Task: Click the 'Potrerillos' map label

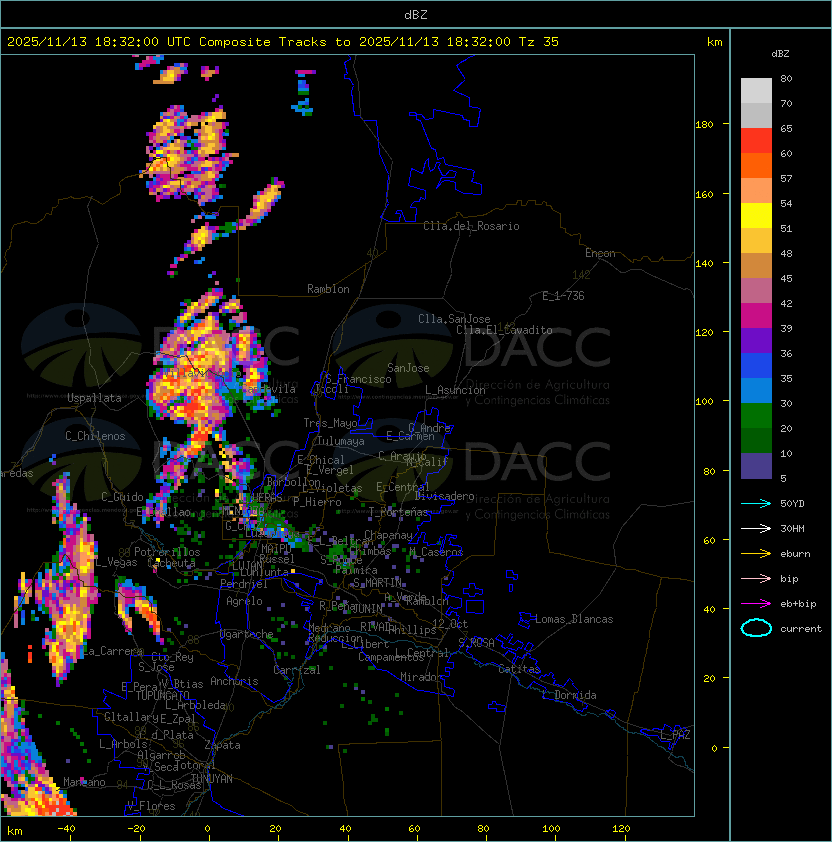Action: click(x=167, y=552)
